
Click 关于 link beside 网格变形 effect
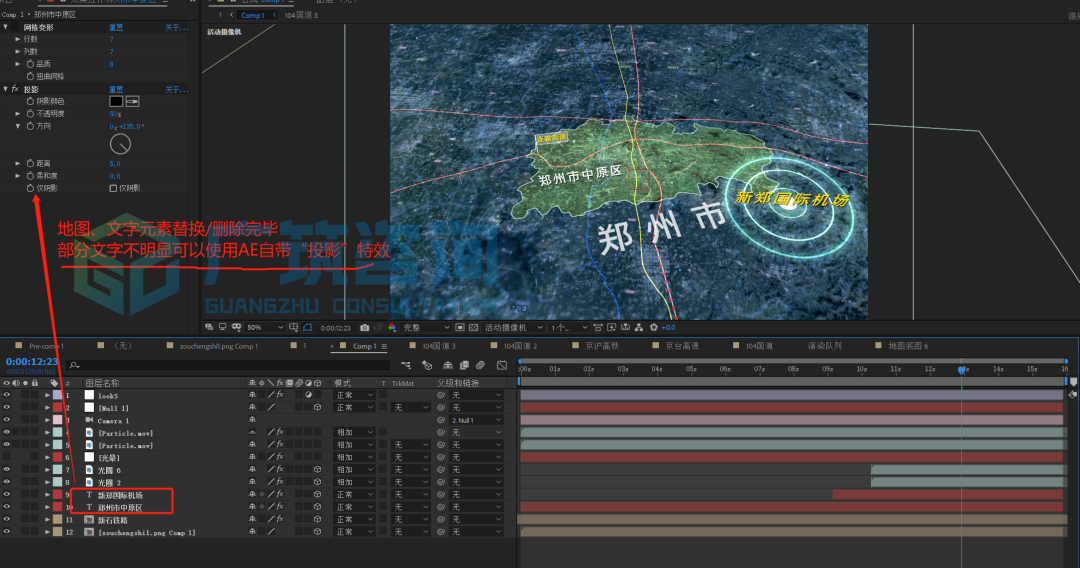click(x=176, y=28)
